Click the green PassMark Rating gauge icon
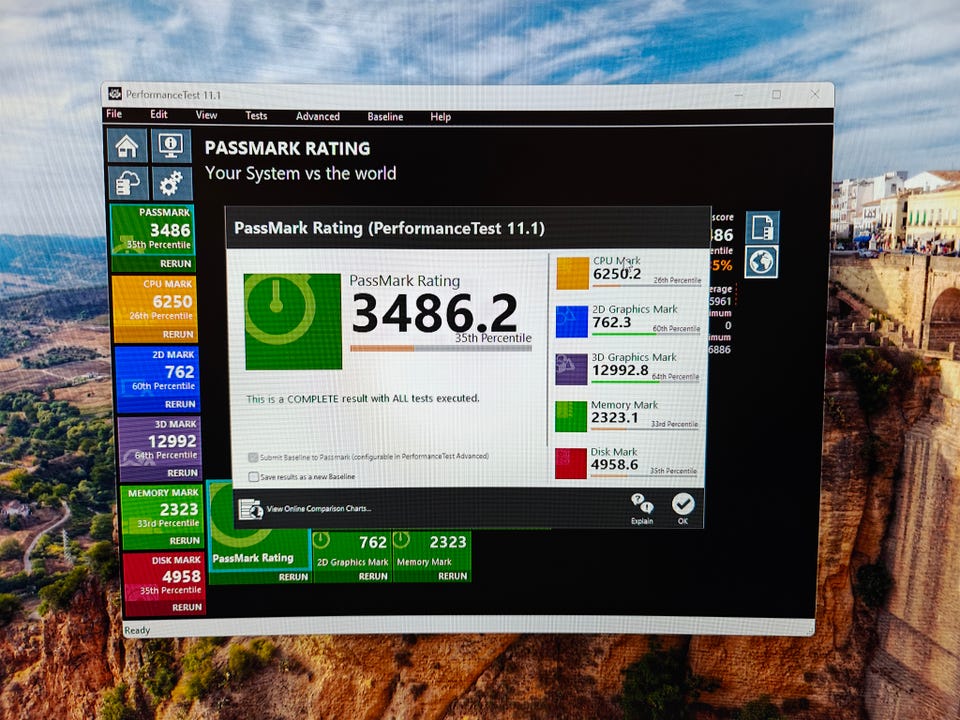Screen dimensions: 960x720 tap(293, 321)
